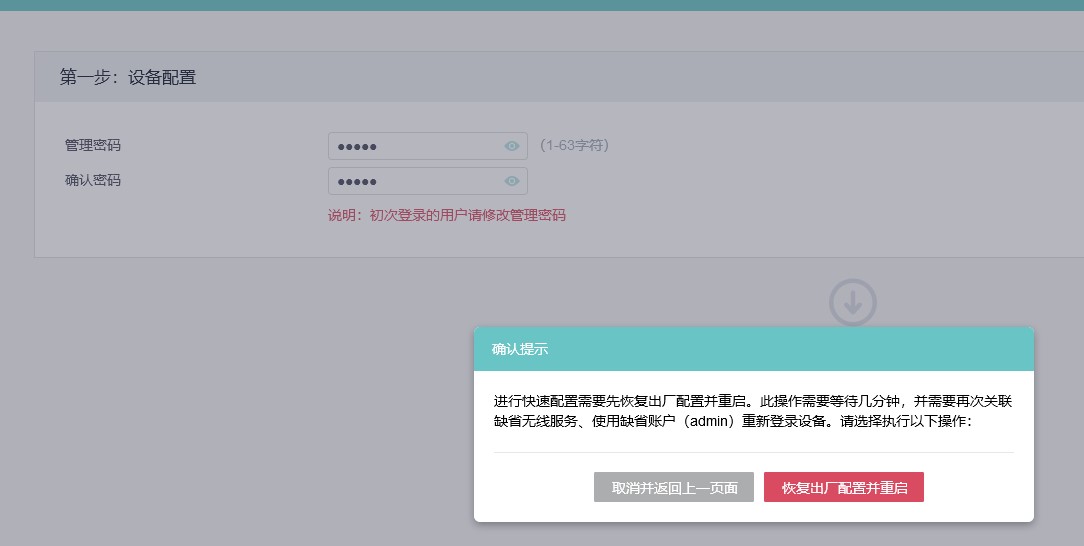
Task: Click the red 说明 note about changing password
Action: (x=447, y=215)
